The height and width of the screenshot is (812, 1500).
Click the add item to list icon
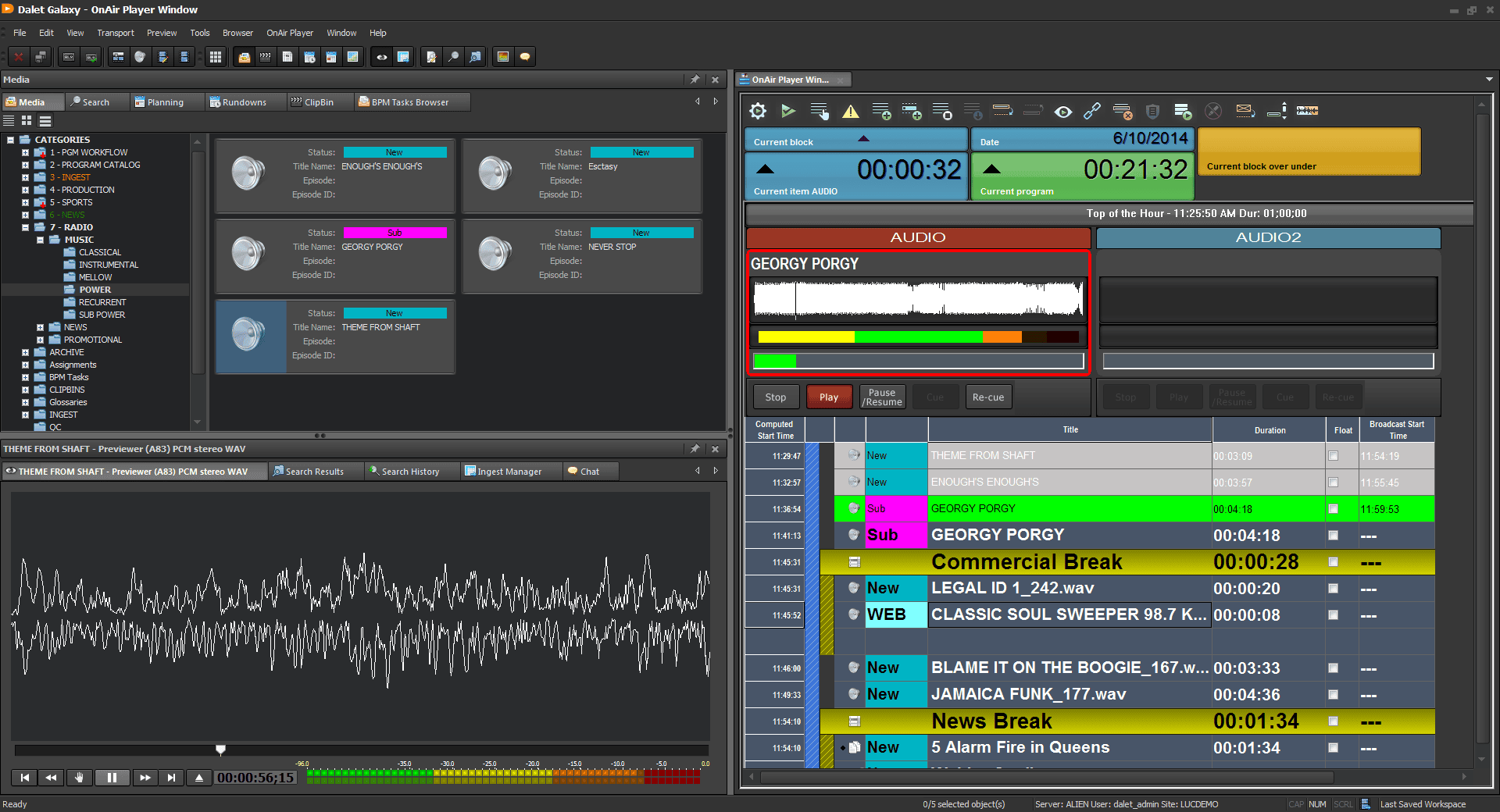pos(881,111)
